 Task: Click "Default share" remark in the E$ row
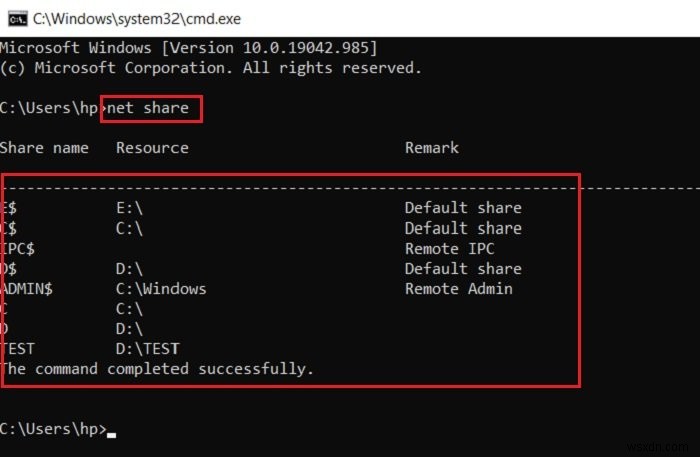(462, 208)
